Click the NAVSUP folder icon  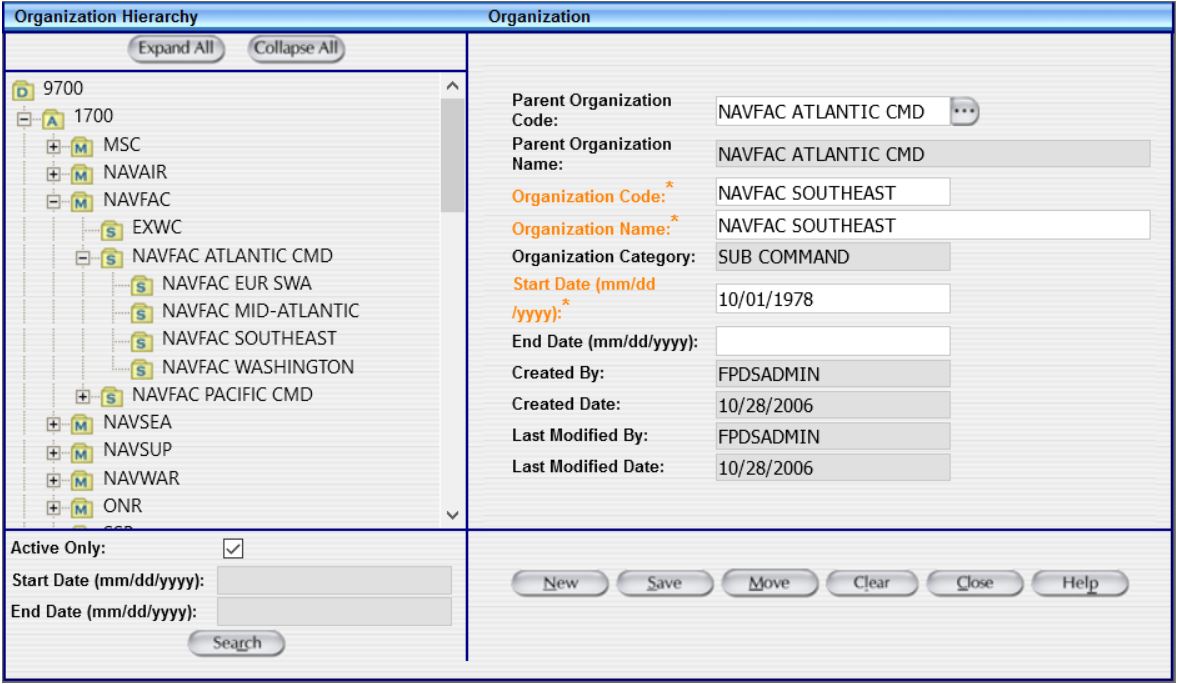82,452
